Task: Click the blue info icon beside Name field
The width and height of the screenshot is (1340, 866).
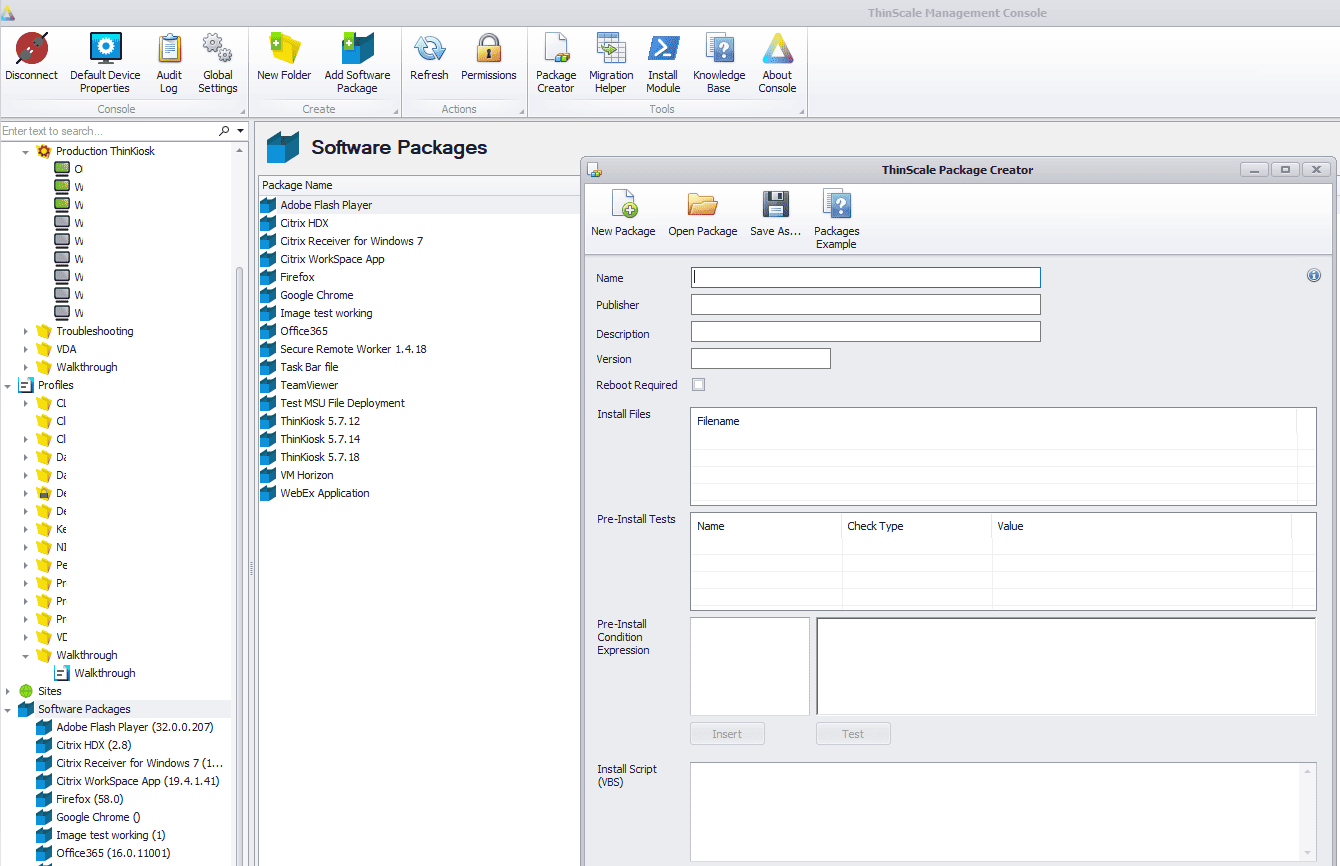Action: 1314,276
